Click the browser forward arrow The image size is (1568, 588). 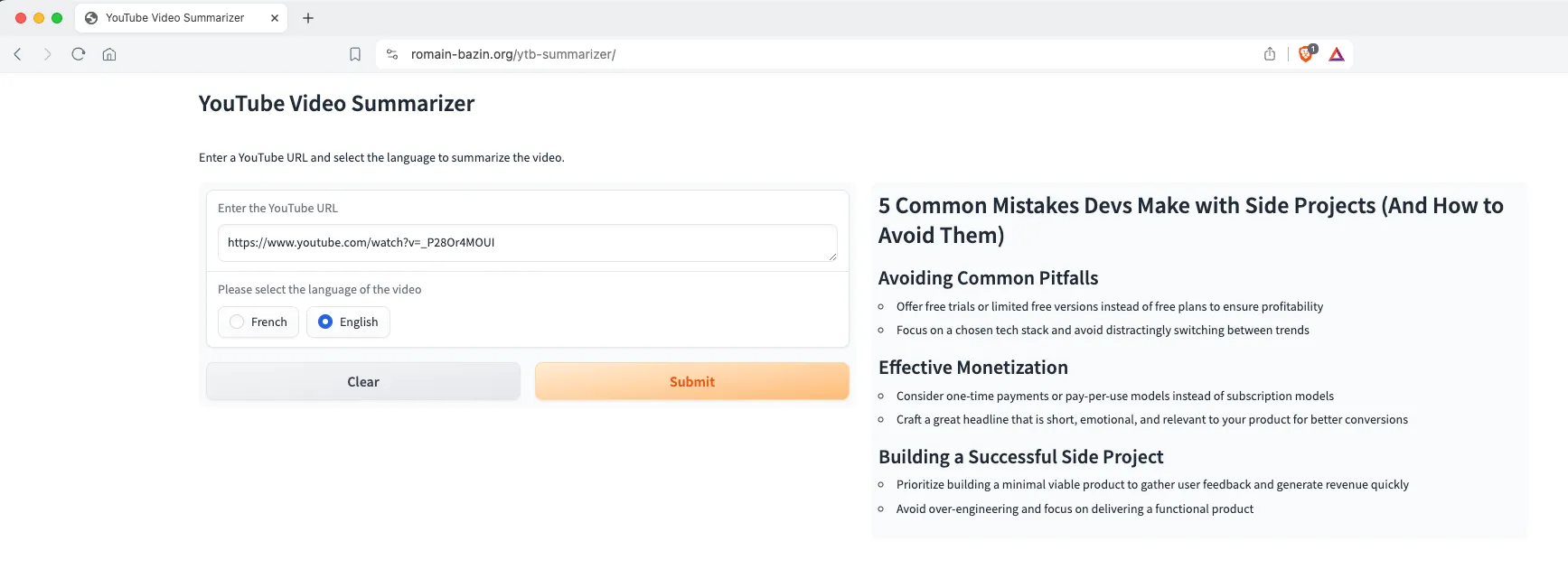tap(48, 54)
